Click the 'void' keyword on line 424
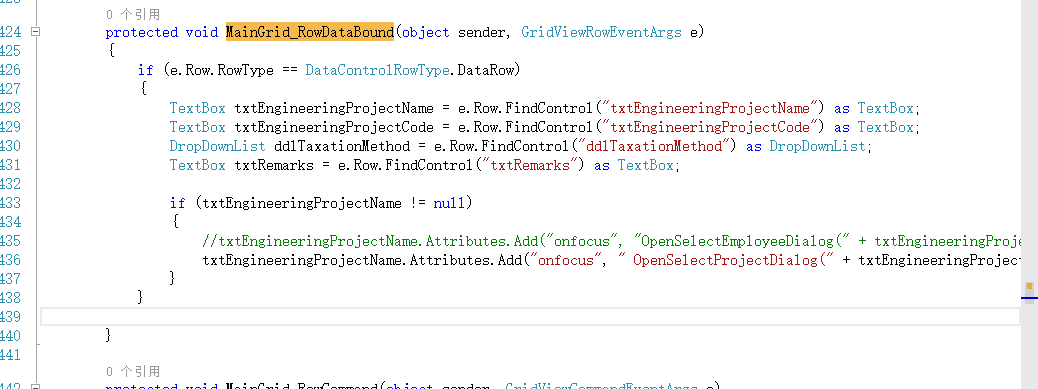 [201, 32]
